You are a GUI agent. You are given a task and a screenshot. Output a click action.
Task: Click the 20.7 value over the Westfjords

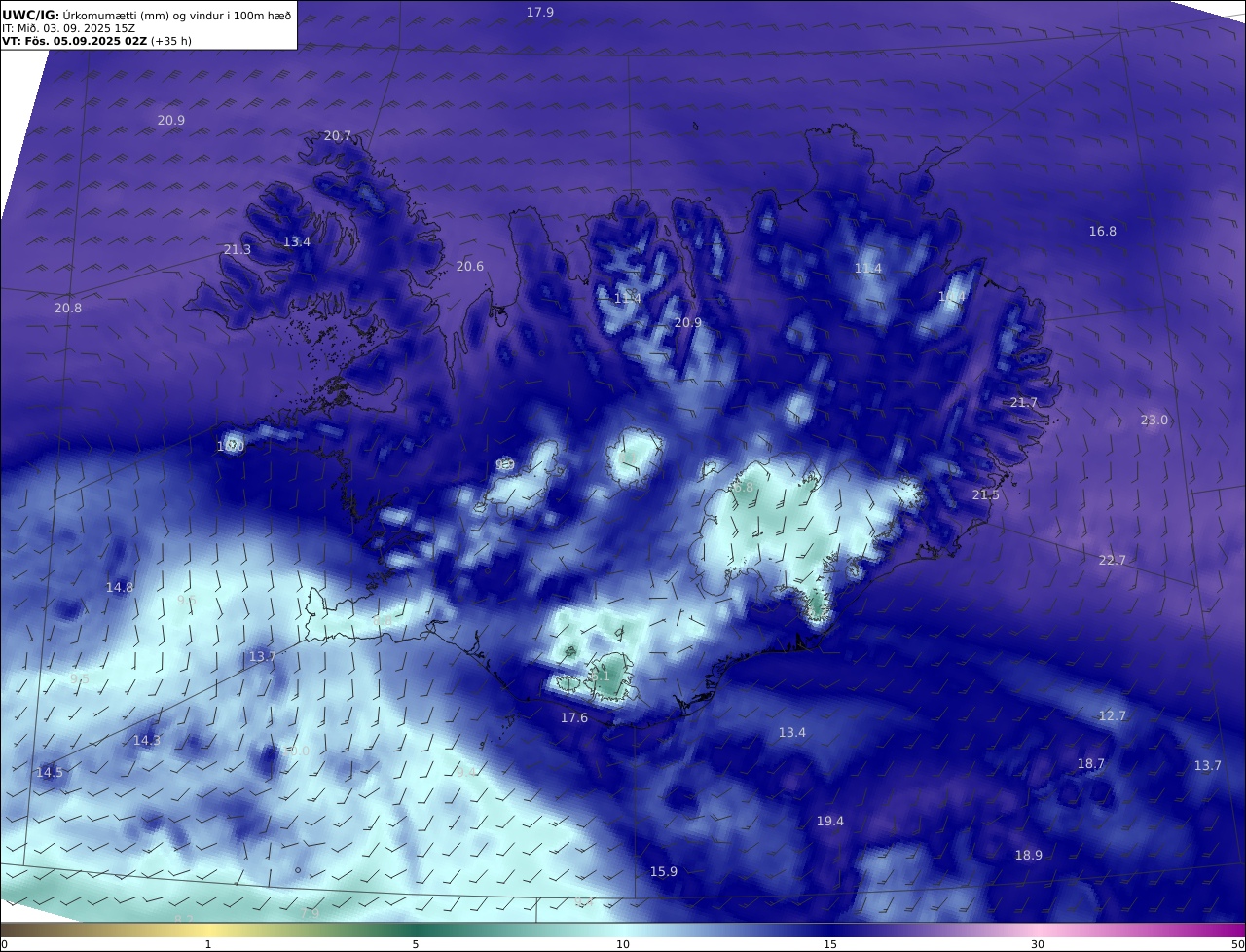tap(338, 136)
